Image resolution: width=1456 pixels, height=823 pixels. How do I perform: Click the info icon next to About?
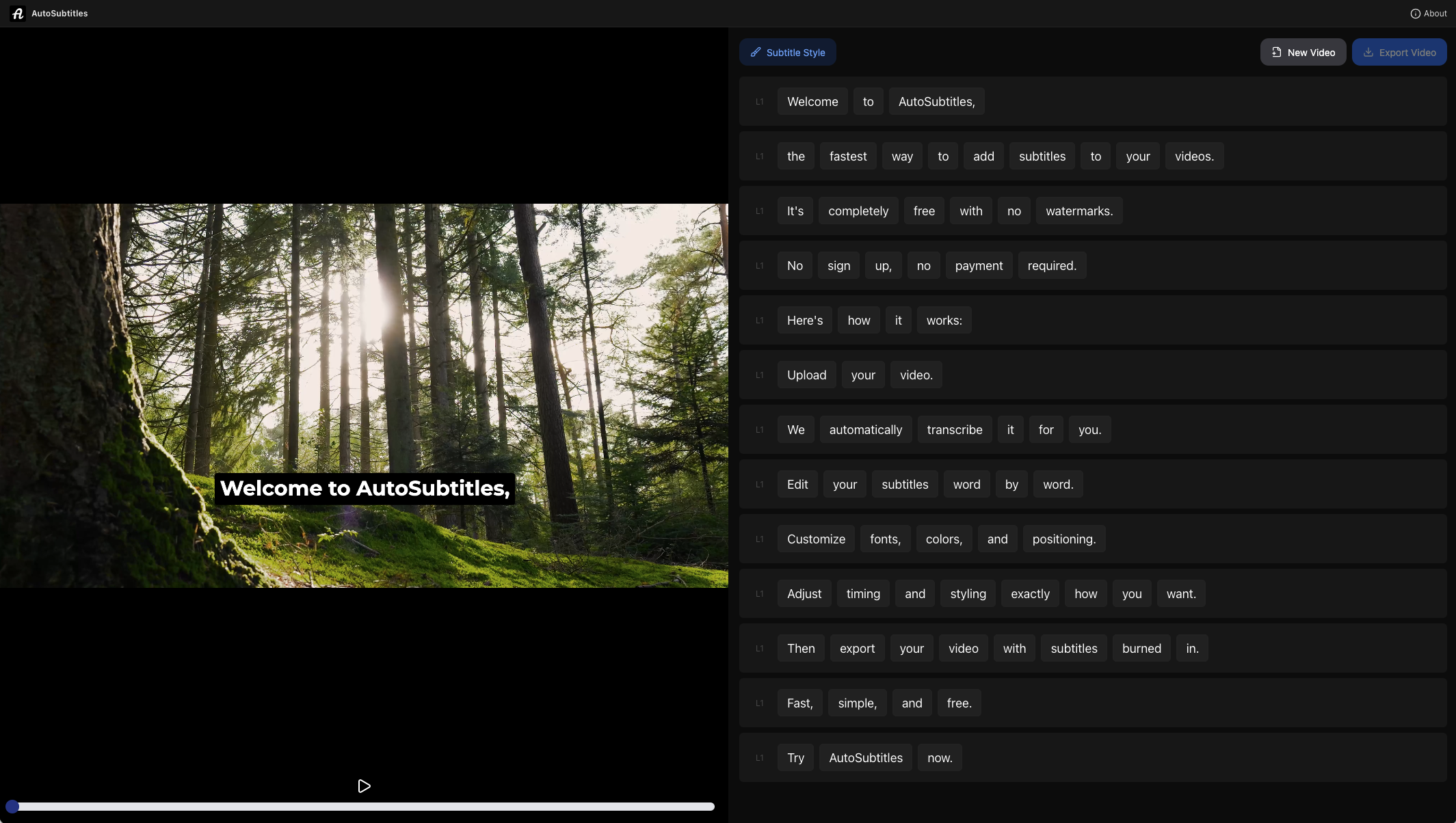(1415, 13)
